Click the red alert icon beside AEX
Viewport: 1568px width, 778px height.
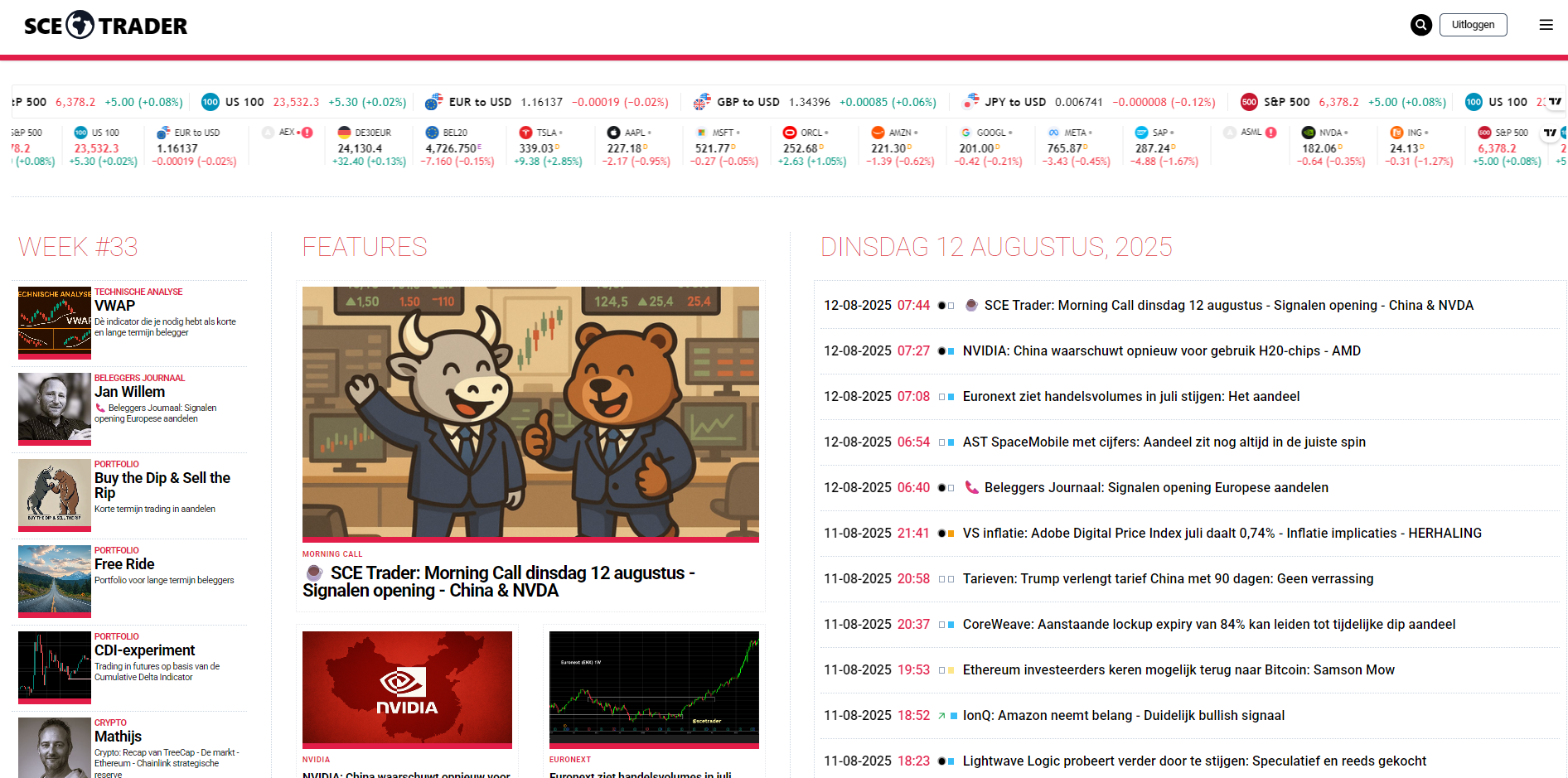click(307, 133)
